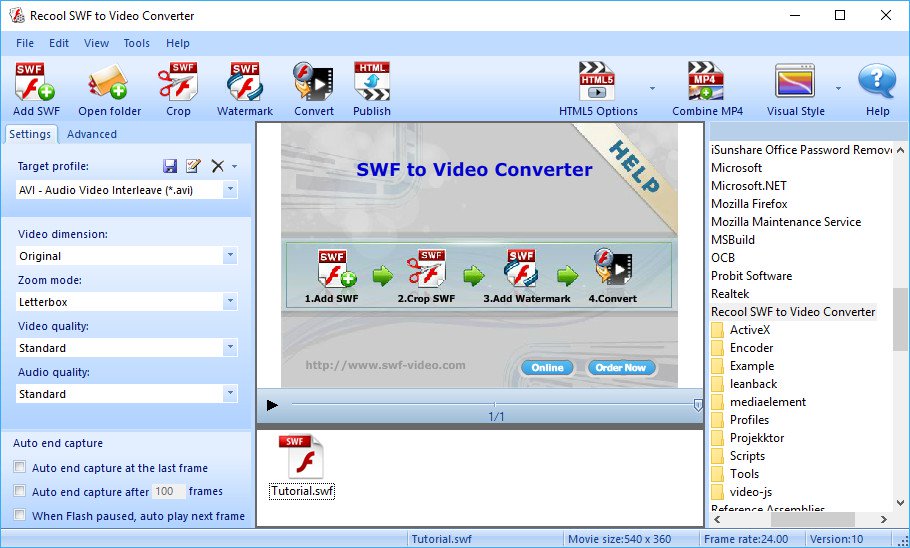This screenshot has width=910, height=548.
Task: Select the Projekktor folder
Action: pos(757,438)
